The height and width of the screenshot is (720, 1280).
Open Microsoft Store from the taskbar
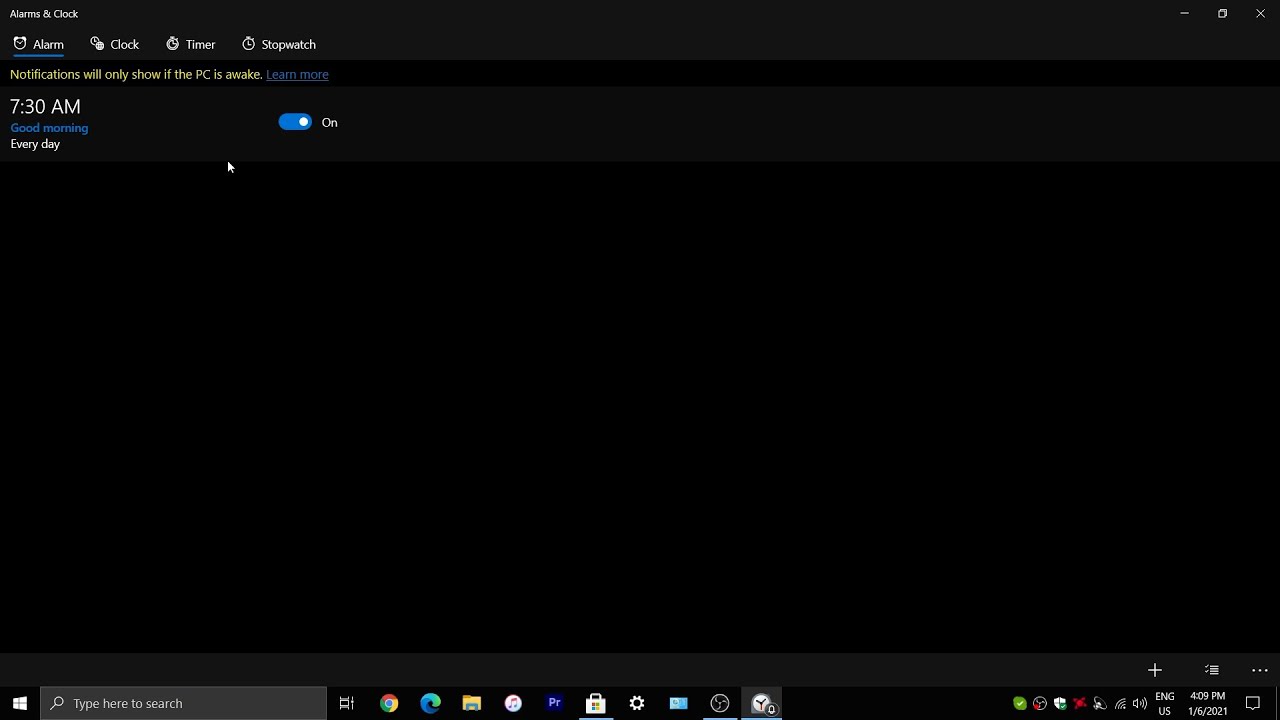(596, 703)
